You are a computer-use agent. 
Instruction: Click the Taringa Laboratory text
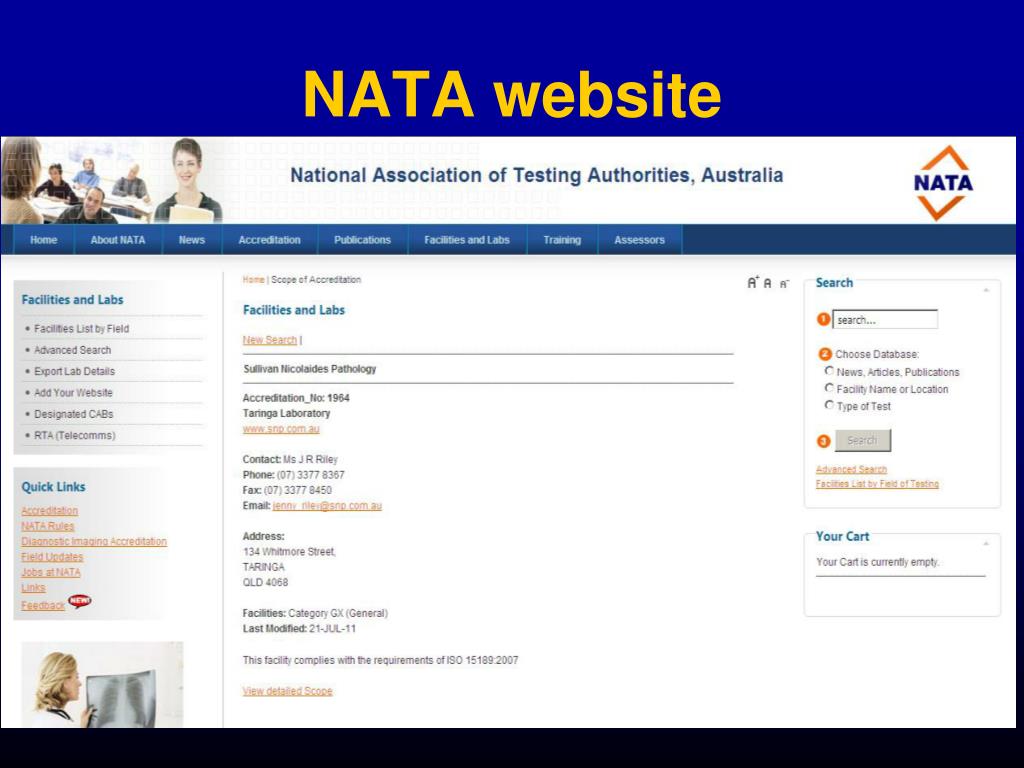(x=286, y=413)
